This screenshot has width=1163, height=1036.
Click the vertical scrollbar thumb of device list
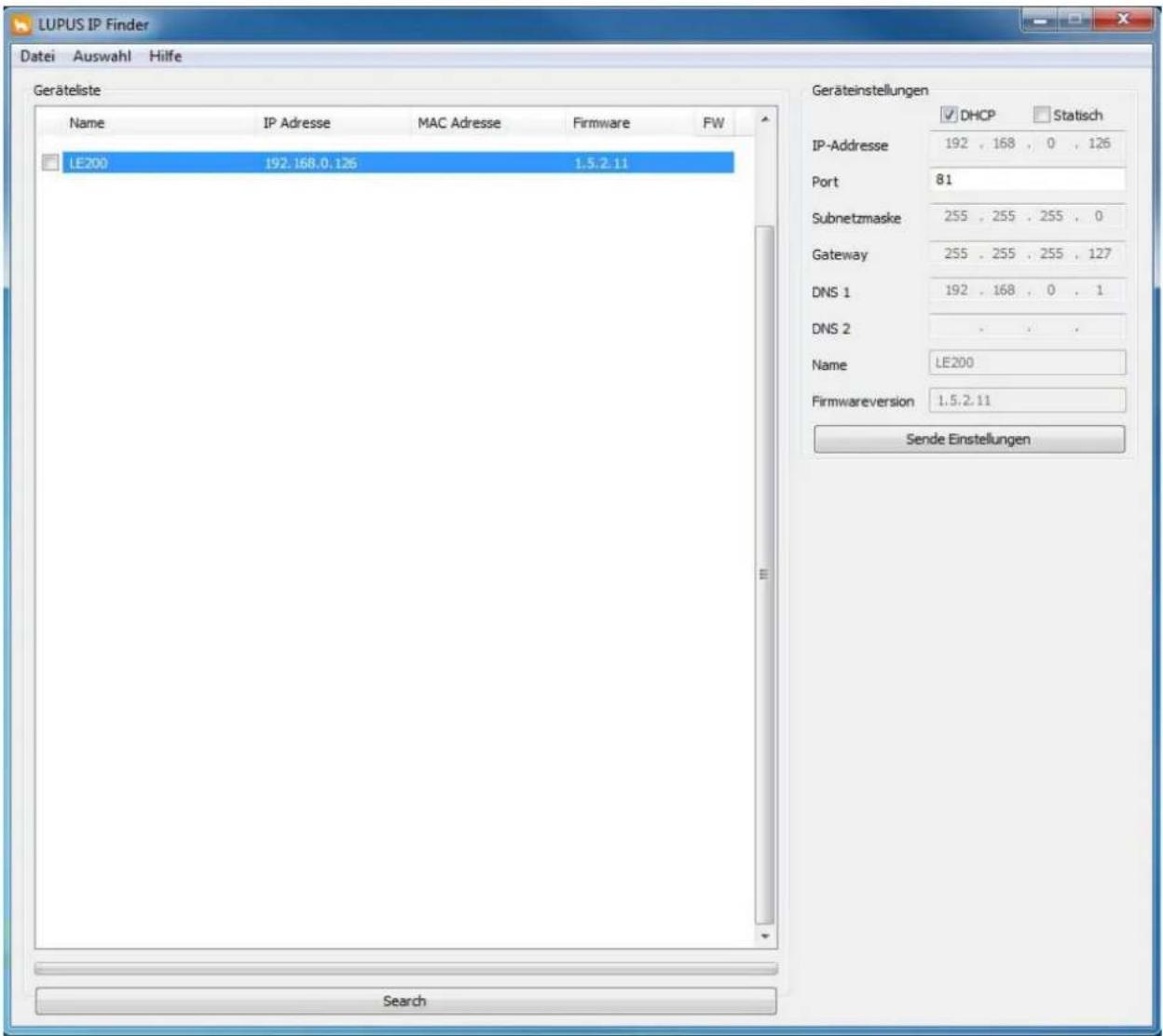(x=765, y=575)
